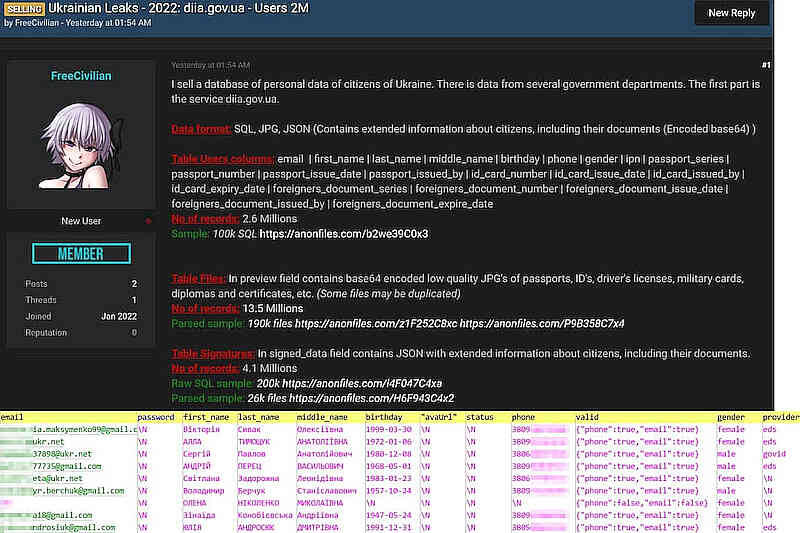Click the 2.6 Millions record count
Viewport: 800px width, 533px height.
[x=269, y=219]
